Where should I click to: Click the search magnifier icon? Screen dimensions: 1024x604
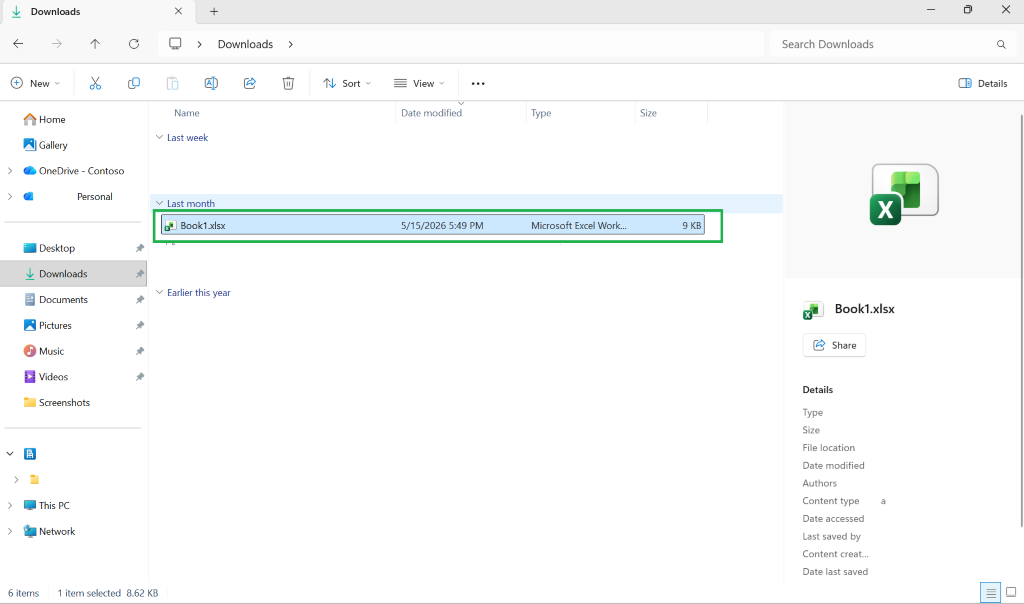click(x=1001, y=44)
